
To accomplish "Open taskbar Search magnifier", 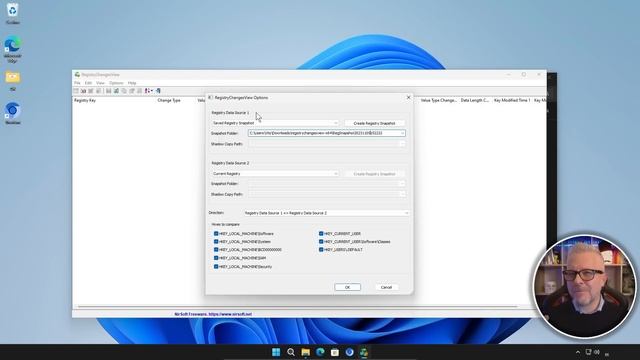I will (x=291, y=352).
